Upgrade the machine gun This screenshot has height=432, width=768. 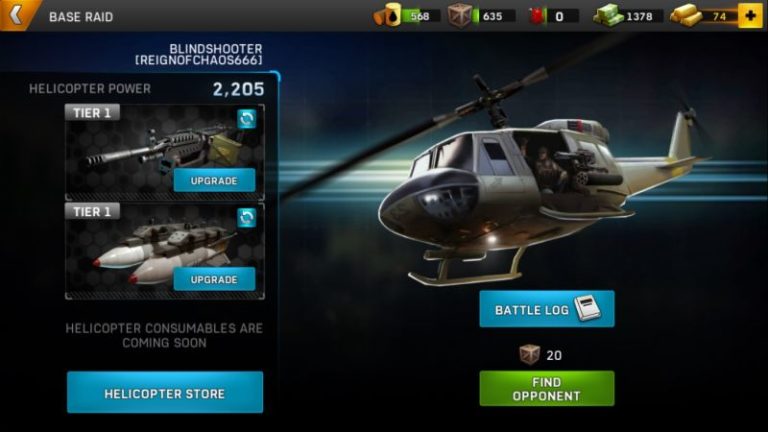[214, 180]
